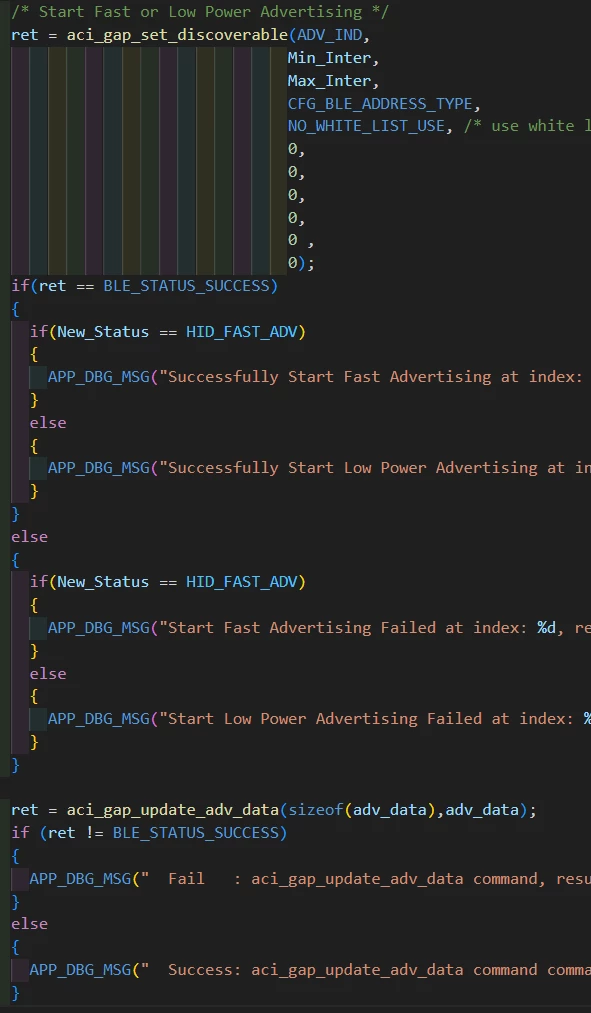Click APP_DBG_MSG before 'Successfully Start Fast Advertising'
The height and width of the screenshot is (1013, 591).
point(99,377)
